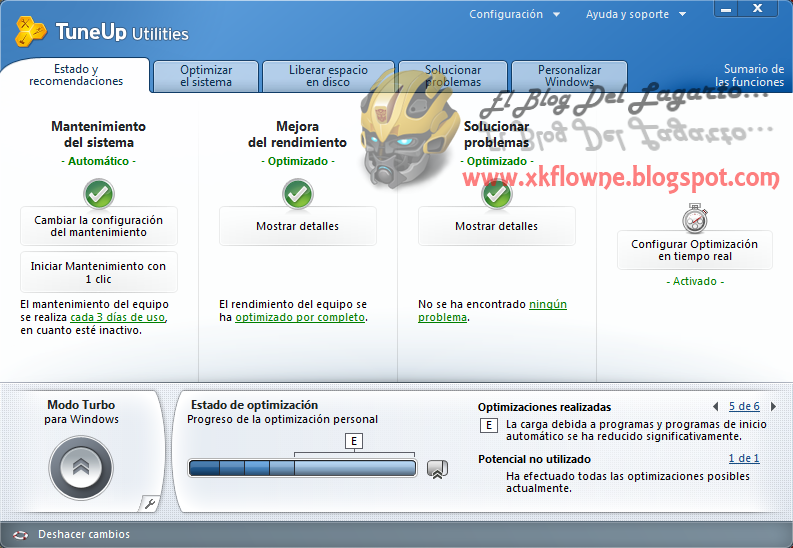This screenshot has width=793, height=548.
Task: Click the E marker above the progress bar
Action: pos(354,441)
